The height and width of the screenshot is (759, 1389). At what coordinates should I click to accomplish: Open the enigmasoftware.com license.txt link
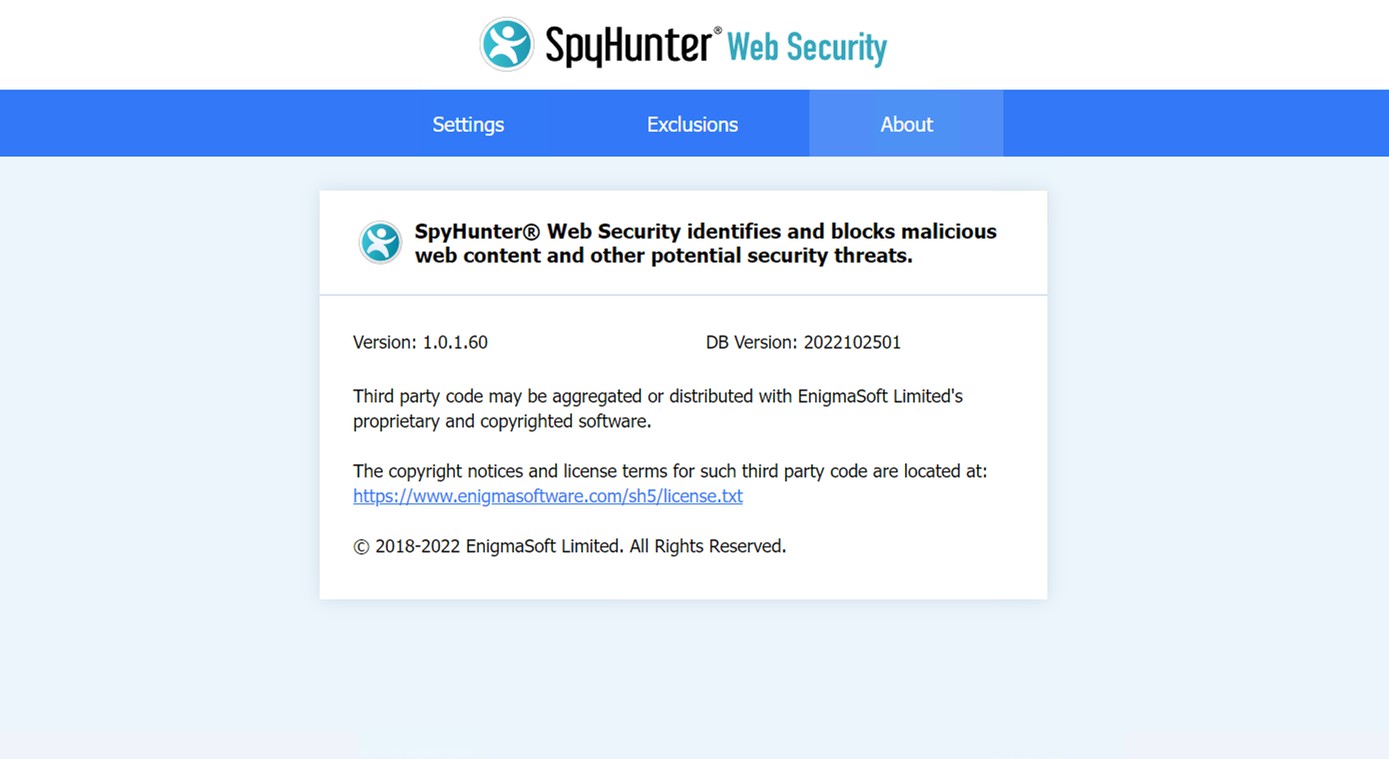[548, 496]
